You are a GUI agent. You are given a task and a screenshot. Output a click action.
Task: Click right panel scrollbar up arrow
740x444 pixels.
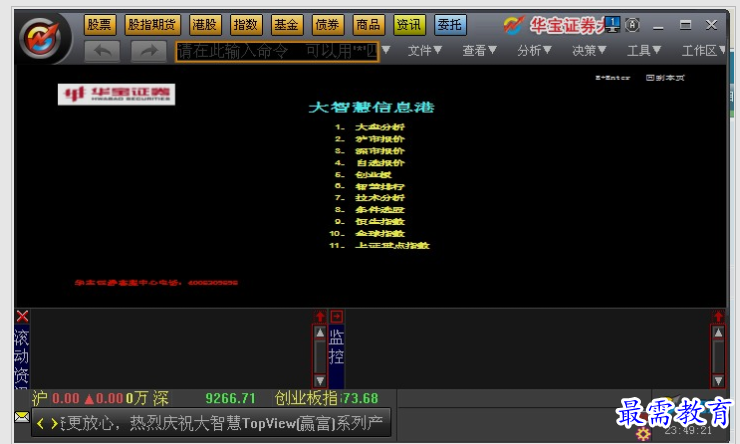click(x=718, y=333)
